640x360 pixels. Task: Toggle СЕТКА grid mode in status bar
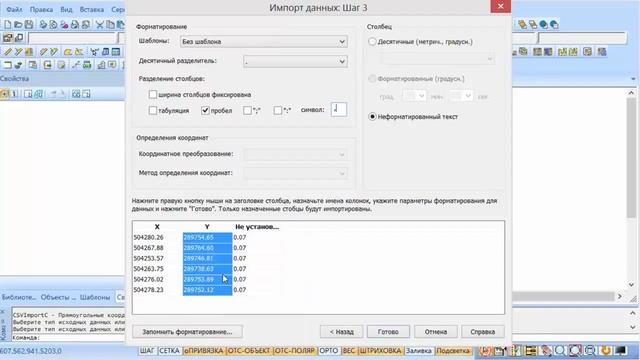point(169,351)
